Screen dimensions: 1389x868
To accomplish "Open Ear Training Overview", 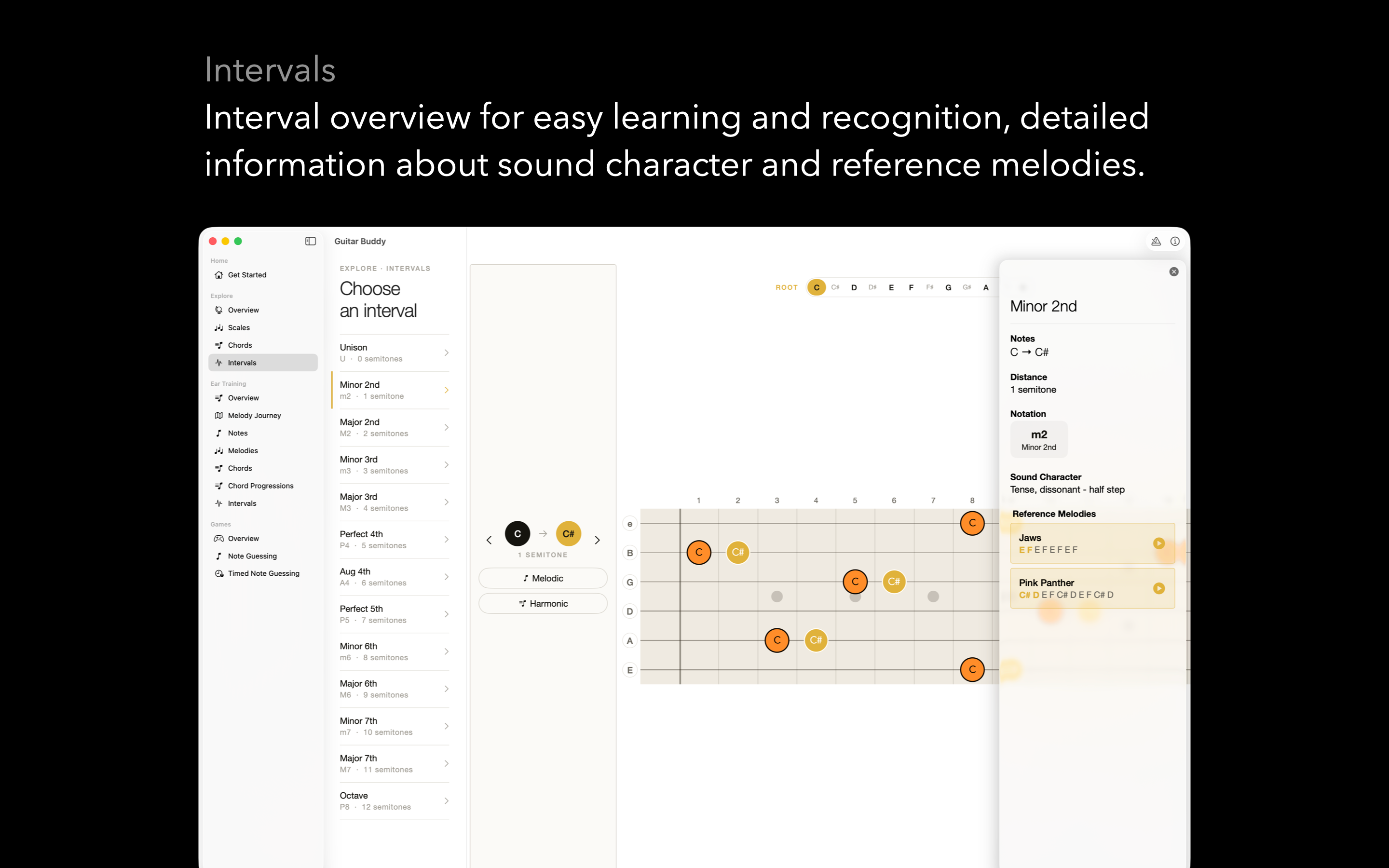I will (263, 398).
